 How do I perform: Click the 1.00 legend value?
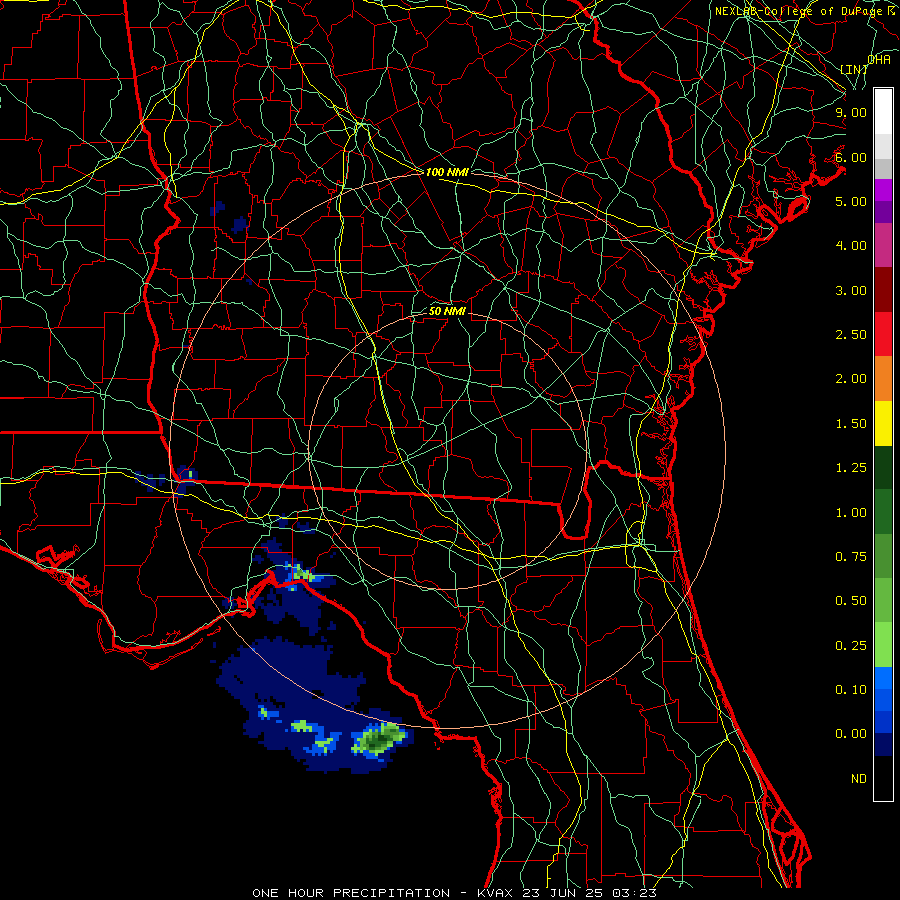pyautogui.click(x=851, y=513)
